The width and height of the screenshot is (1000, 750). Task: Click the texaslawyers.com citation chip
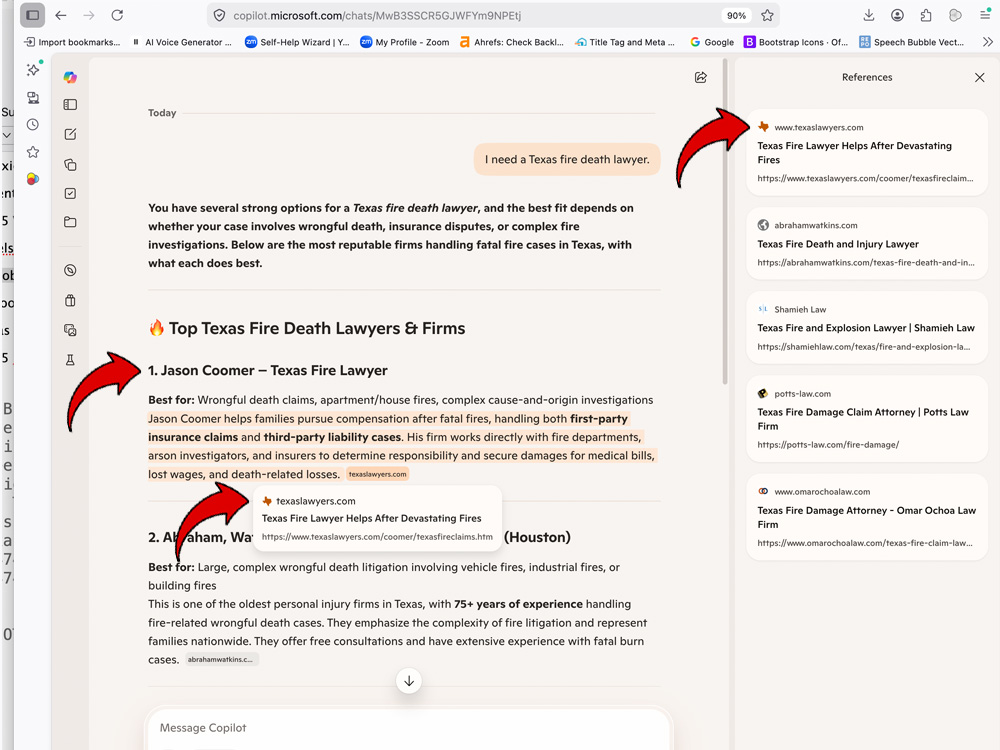[x=378, y=474]
